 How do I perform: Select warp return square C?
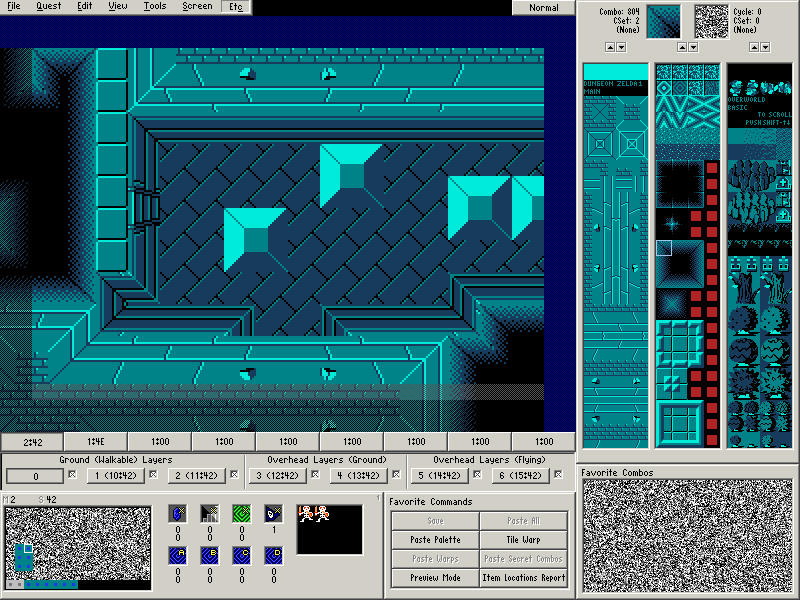coord(242,556)
